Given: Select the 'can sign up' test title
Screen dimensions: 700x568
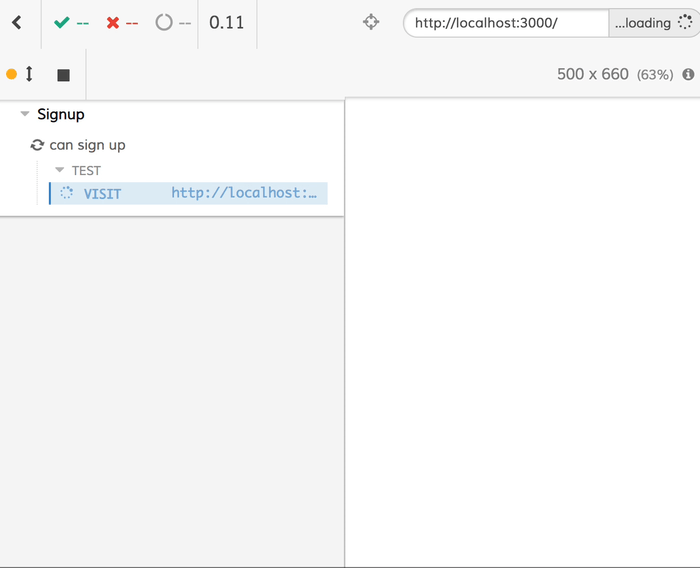Looking at the screenshot, I should 88,145.
